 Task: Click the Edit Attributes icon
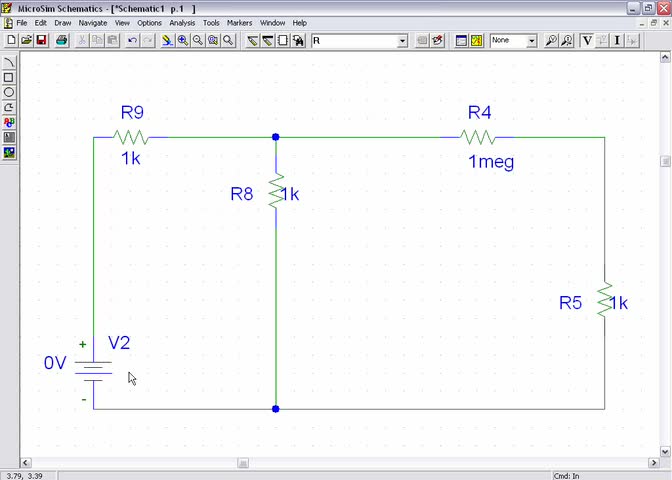[422, 40]
